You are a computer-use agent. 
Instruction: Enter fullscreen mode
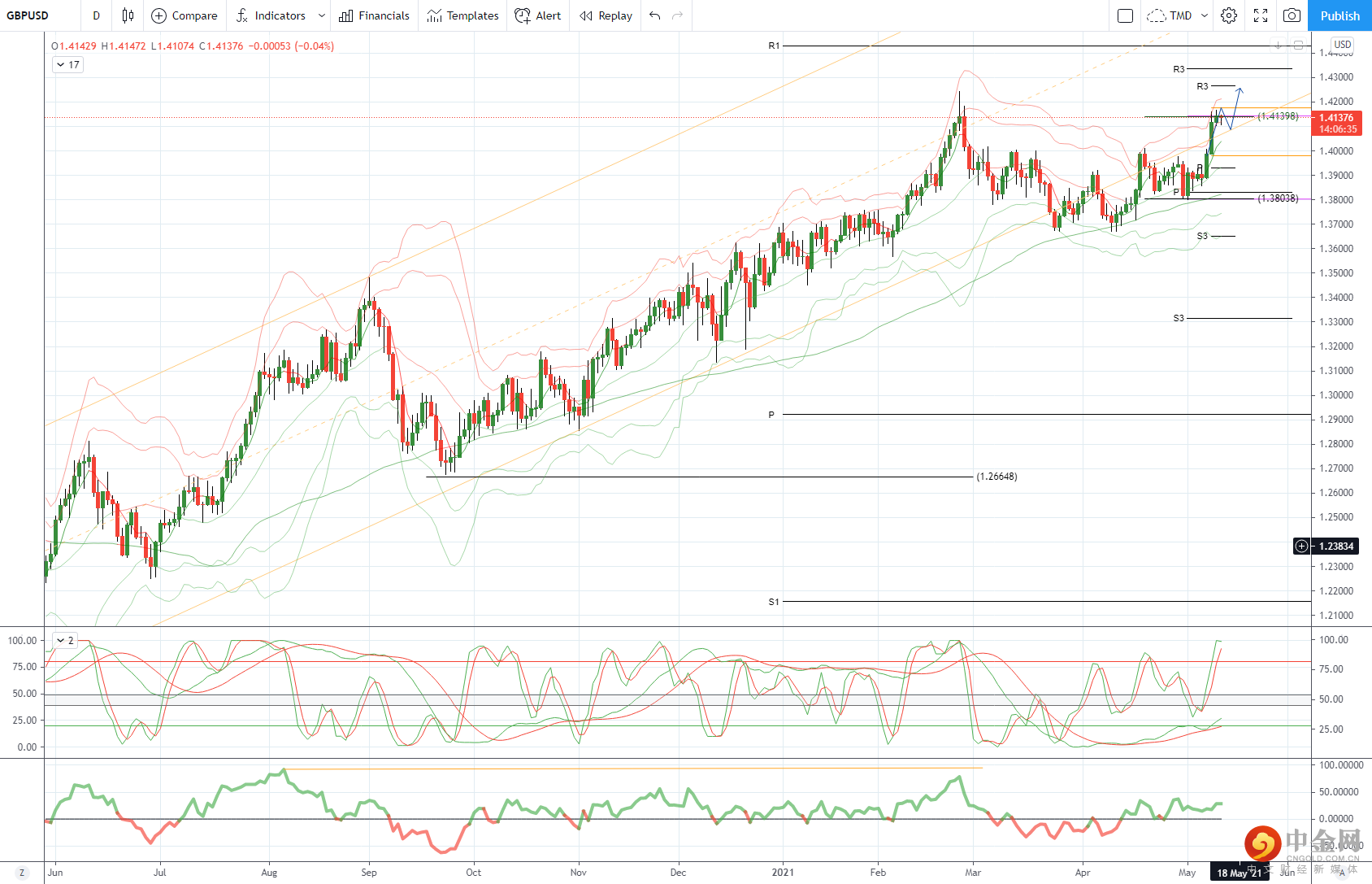pos(1261,15)
